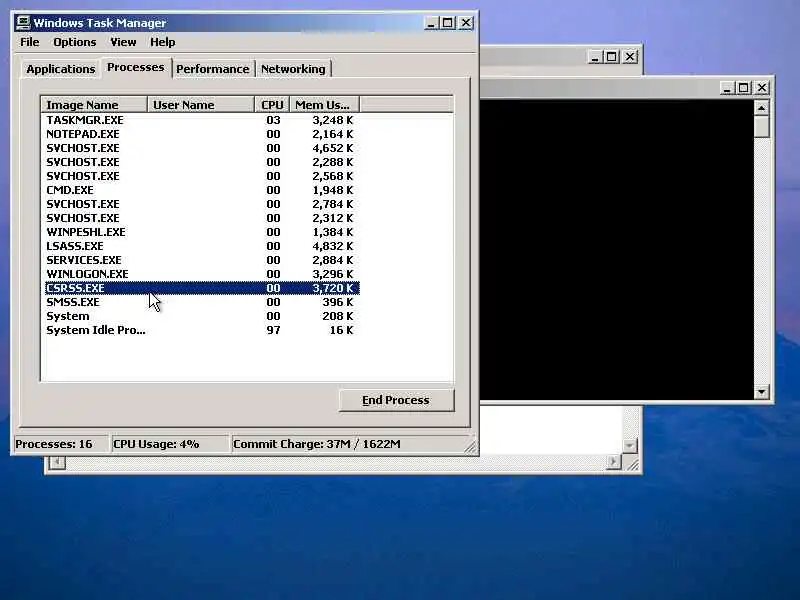The width and height of the screenshot is (800, 600).
Task: Switch to the Performance tab
Action: pyautogui.click(x=213, y=69)
